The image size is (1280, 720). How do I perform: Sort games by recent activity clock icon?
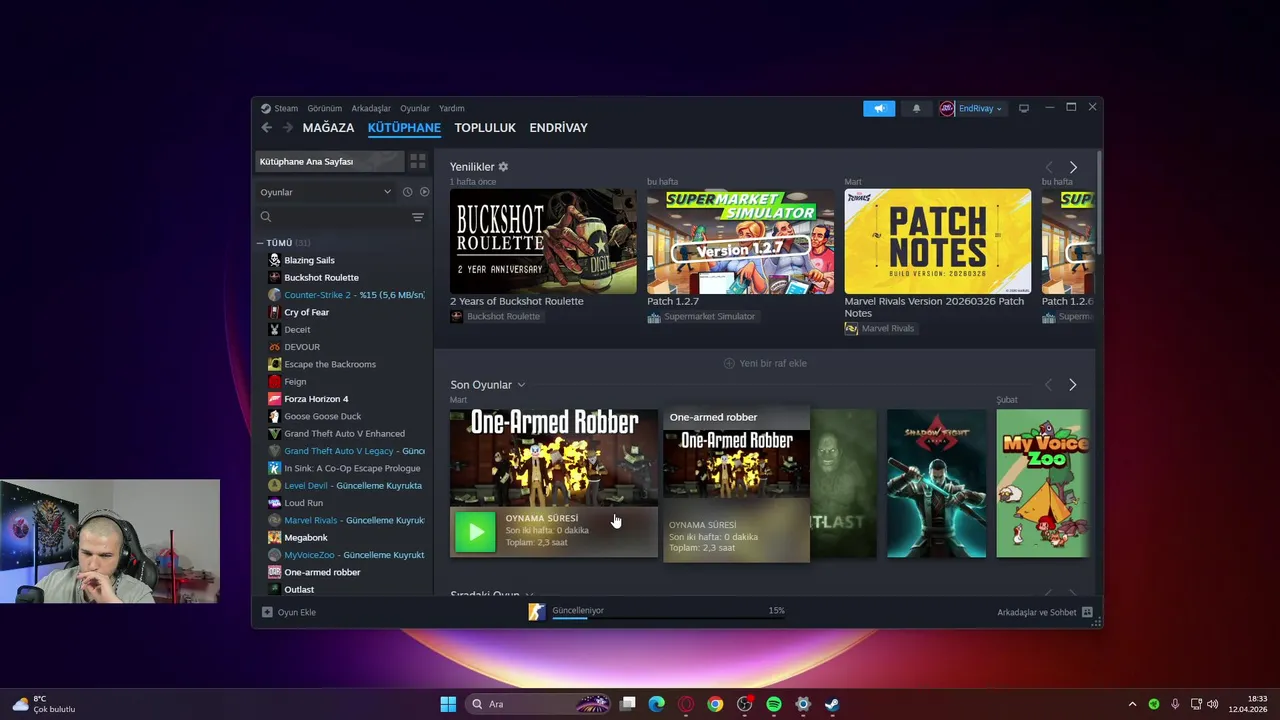click(408, 192)
